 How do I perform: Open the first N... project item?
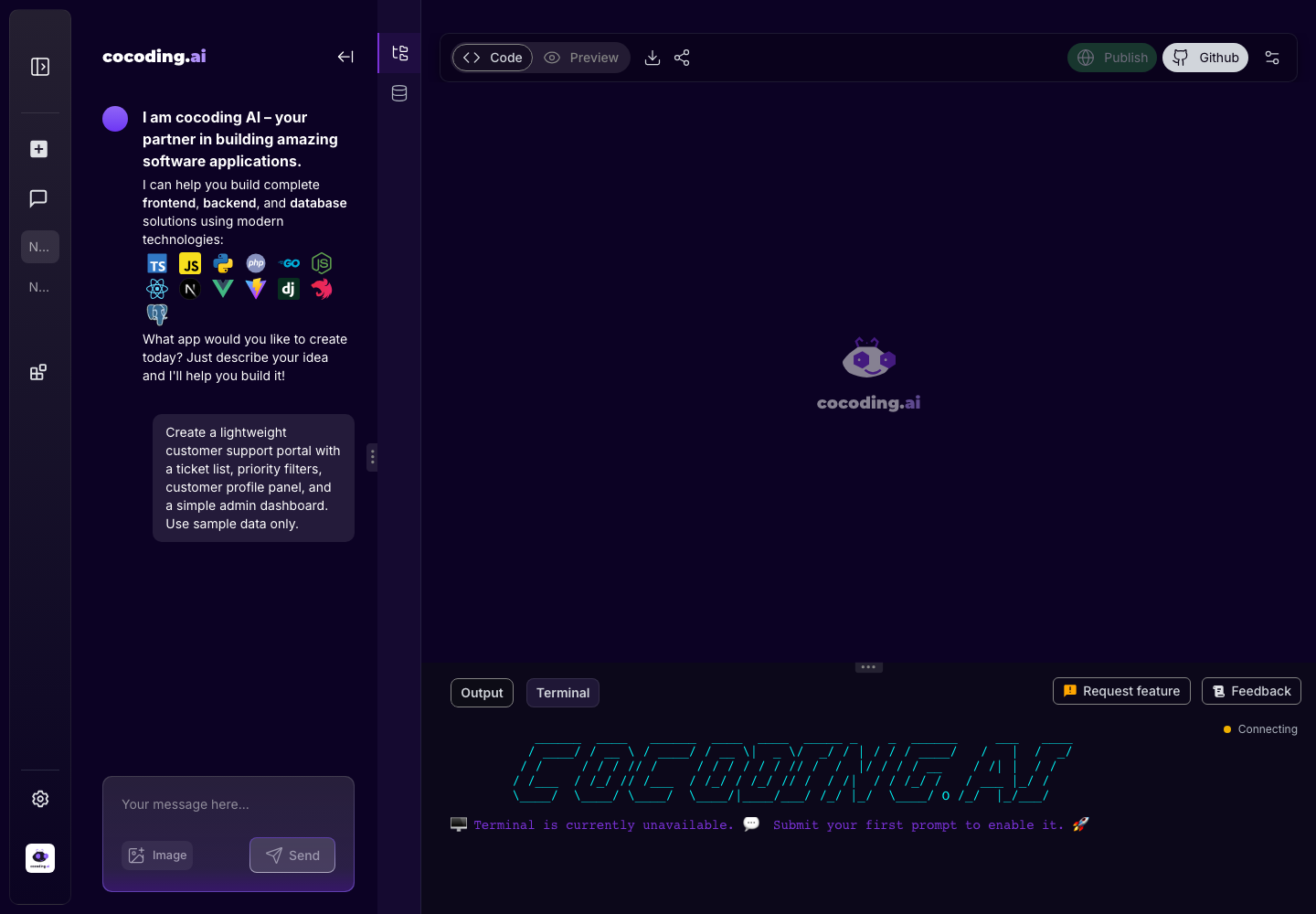pyautogui.click(x=40, y=247)
